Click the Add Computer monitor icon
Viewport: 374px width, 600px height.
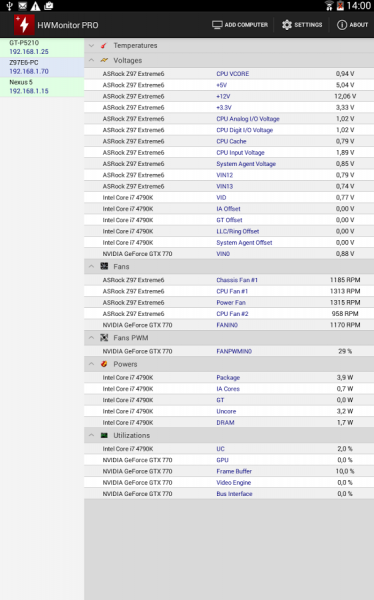point(217,25)
